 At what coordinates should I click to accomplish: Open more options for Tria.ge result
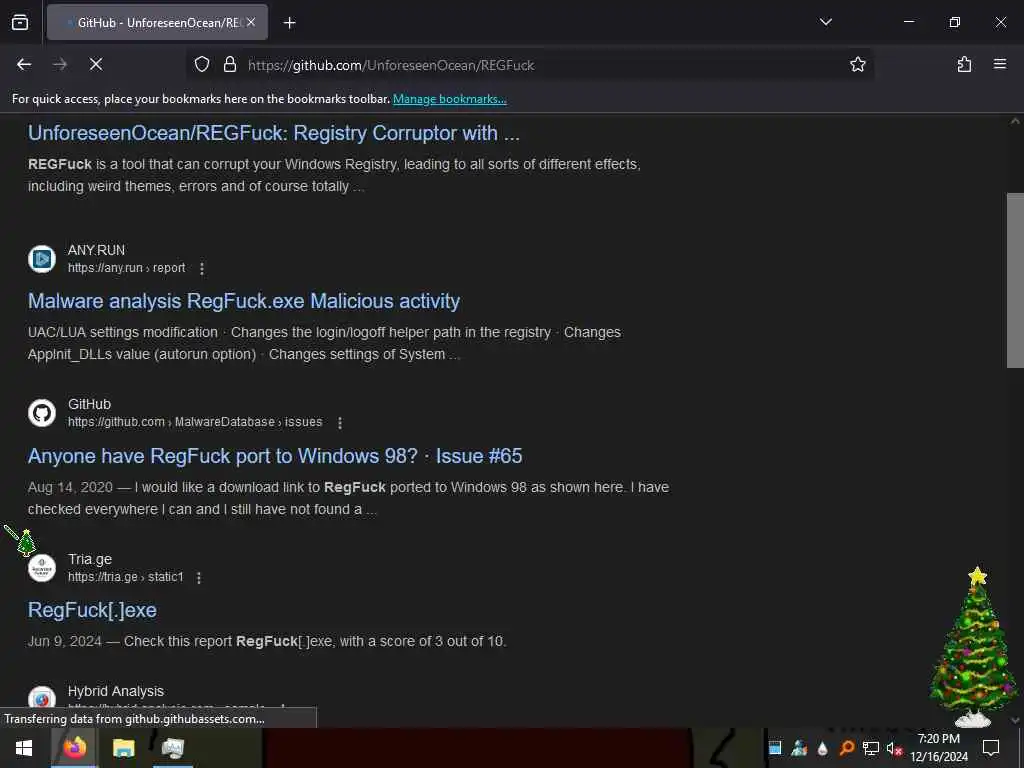coord(199,577)
